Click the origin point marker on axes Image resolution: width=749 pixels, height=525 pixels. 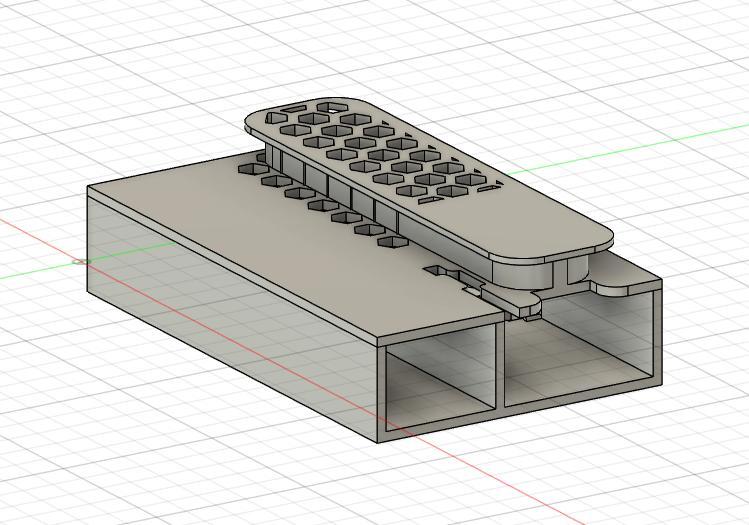click(81, 262)
